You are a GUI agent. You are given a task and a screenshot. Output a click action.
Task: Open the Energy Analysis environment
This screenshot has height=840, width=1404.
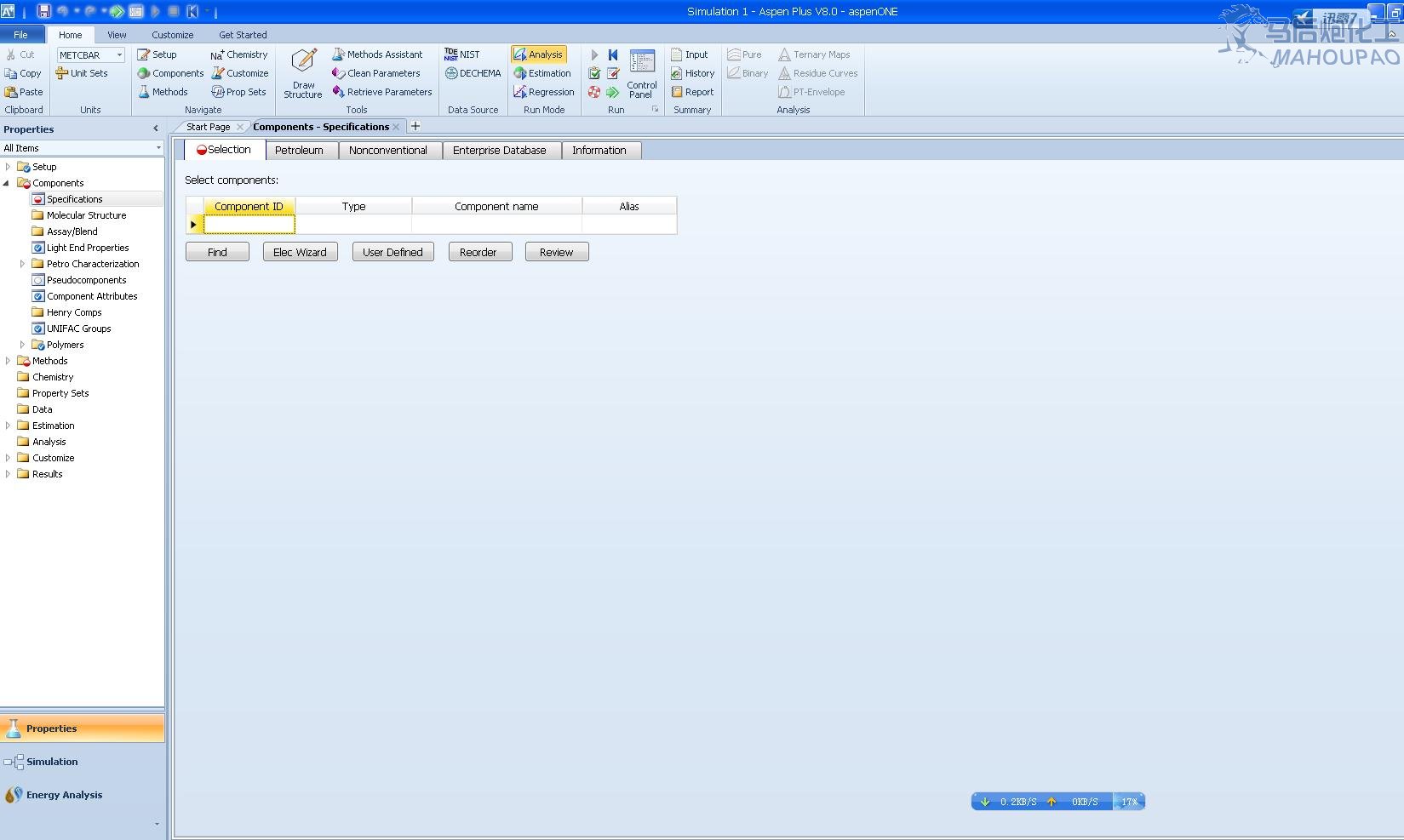click(82, 795)
